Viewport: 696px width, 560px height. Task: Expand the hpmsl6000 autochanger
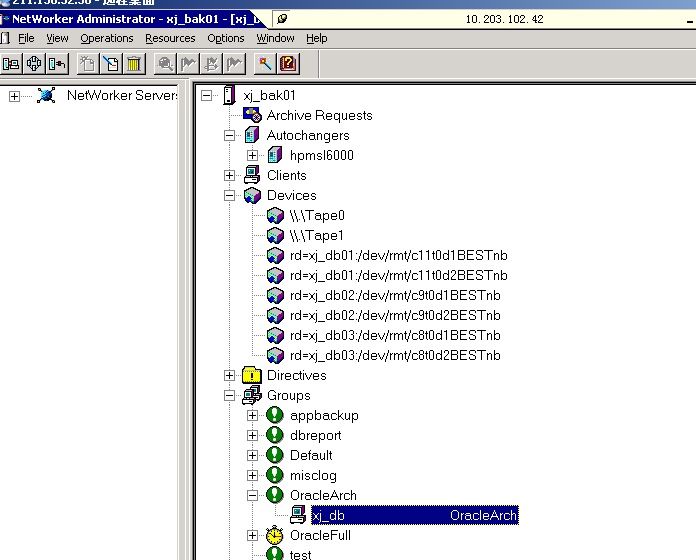tap(253, 155)
